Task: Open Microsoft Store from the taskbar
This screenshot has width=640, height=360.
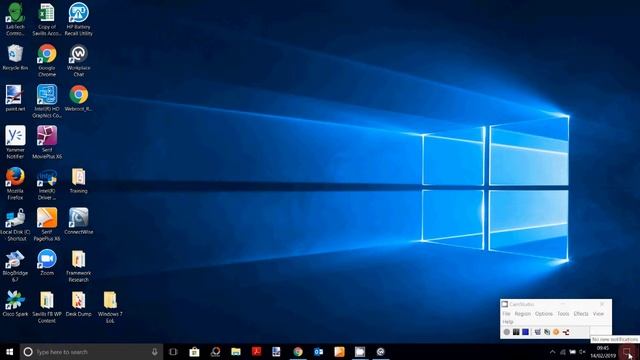Action: point(194,352)
